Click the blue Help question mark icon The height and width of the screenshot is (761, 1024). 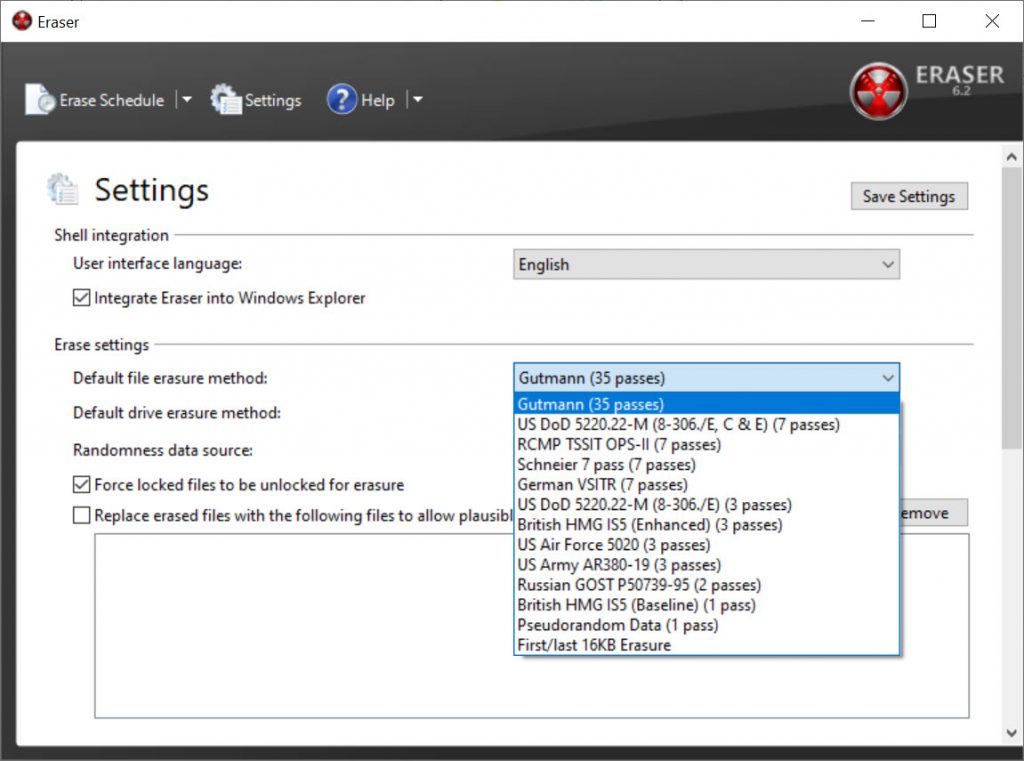342,100
